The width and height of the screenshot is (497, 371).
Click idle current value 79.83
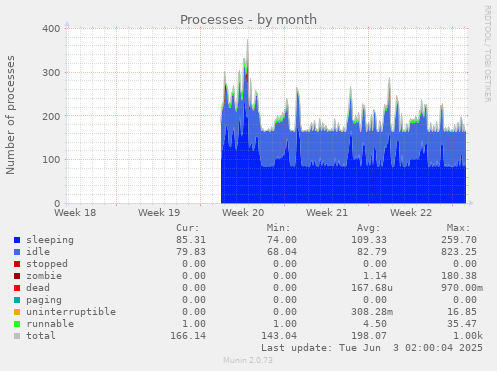(x=191, y=252)
